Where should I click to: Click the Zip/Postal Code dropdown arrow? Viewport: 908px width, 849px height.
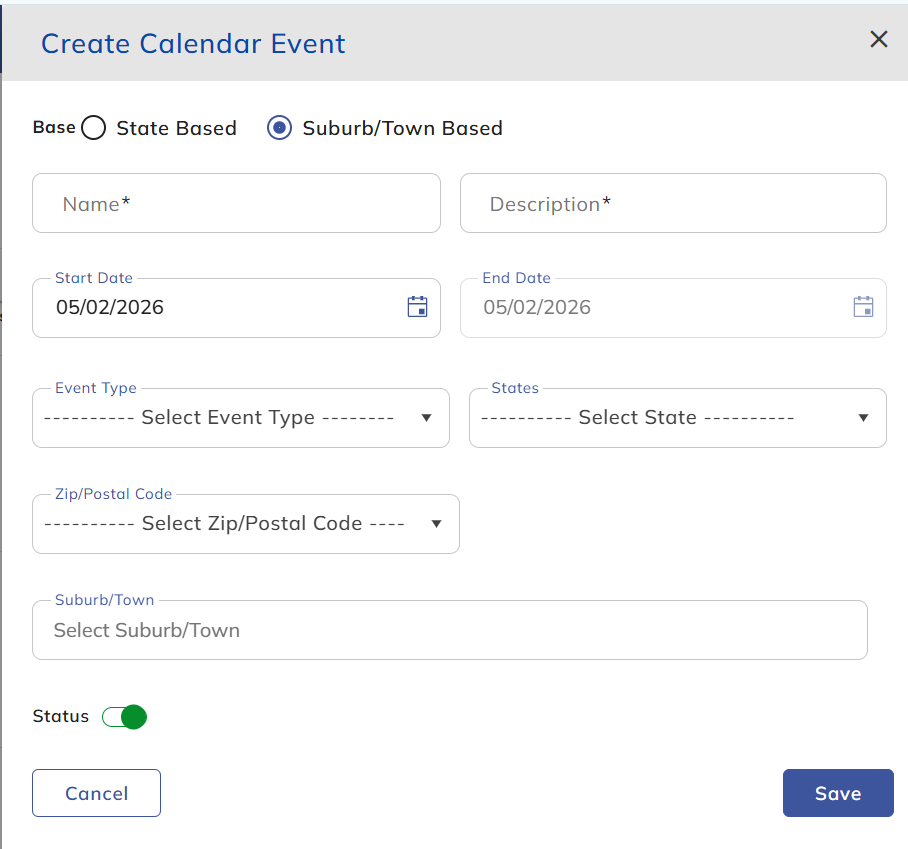[x=436, y=524]
